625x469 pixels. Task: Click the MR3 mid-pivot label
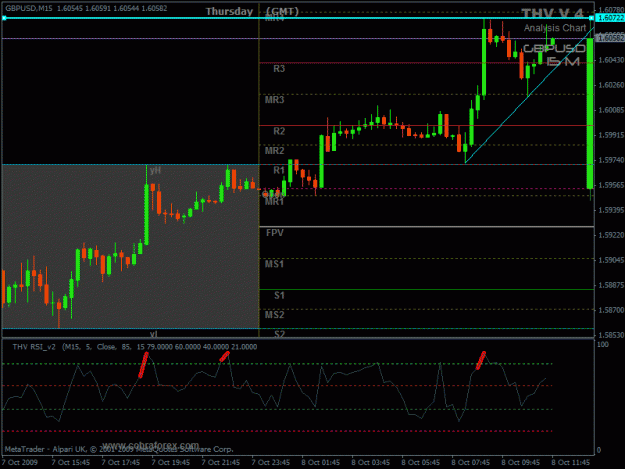click(x=275, y=100)
